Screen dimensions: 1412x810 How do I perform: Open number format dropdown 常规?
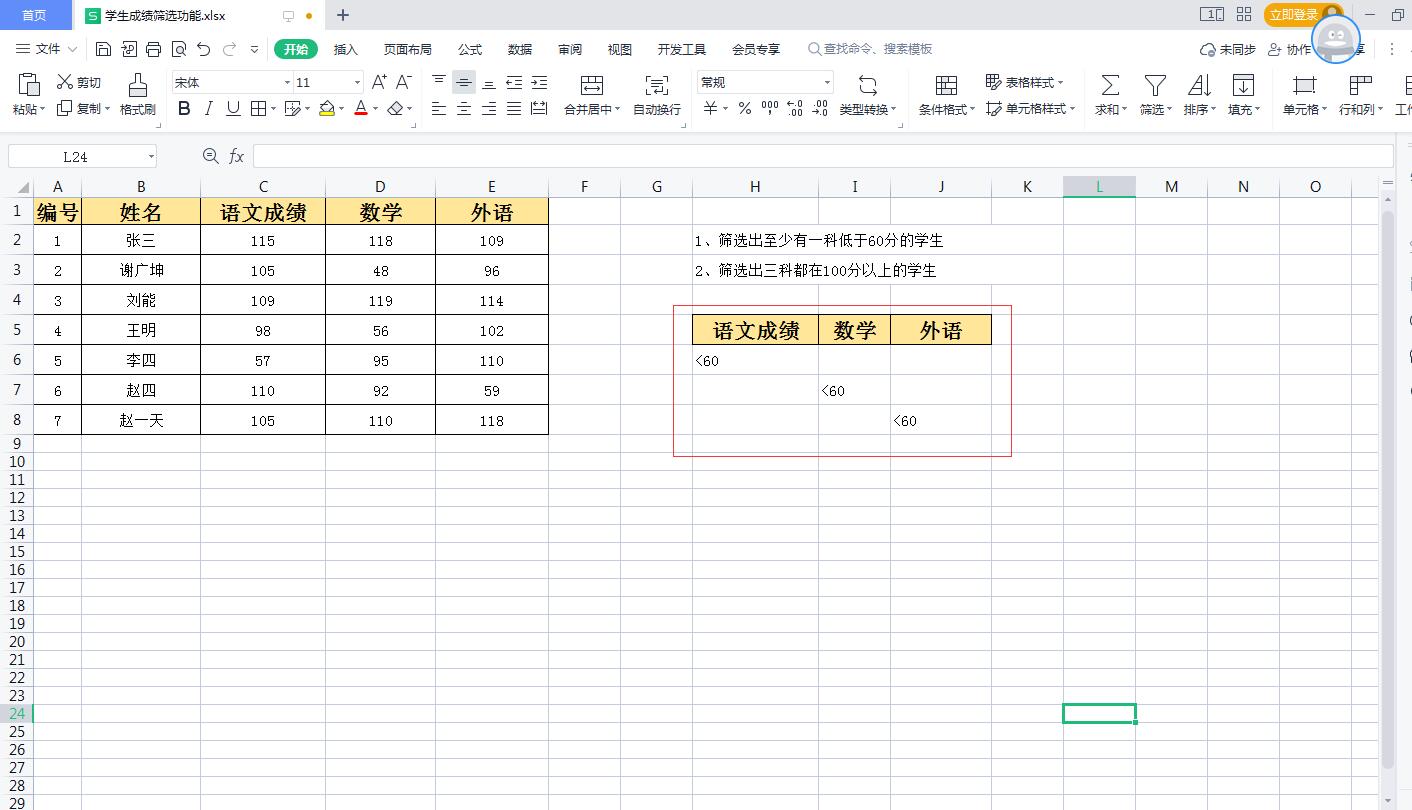coord(827,83)
